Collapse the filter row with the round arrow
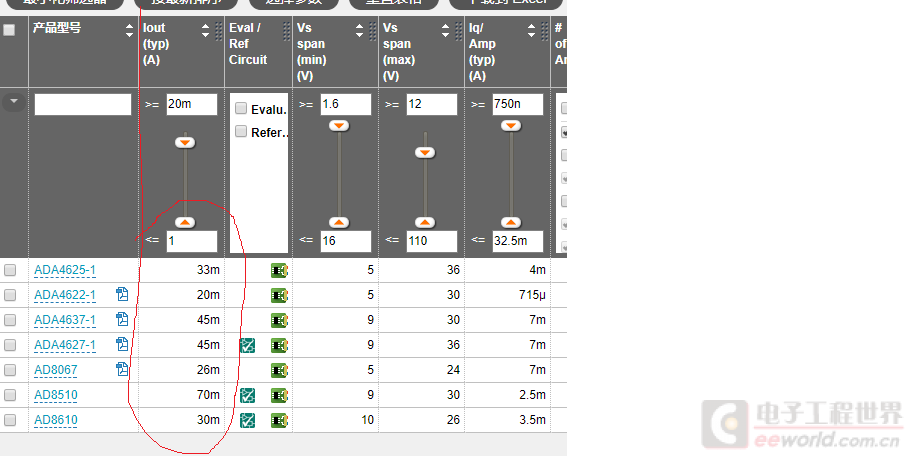Viewport: 910px width, 456px height. [x=13, y=102]
